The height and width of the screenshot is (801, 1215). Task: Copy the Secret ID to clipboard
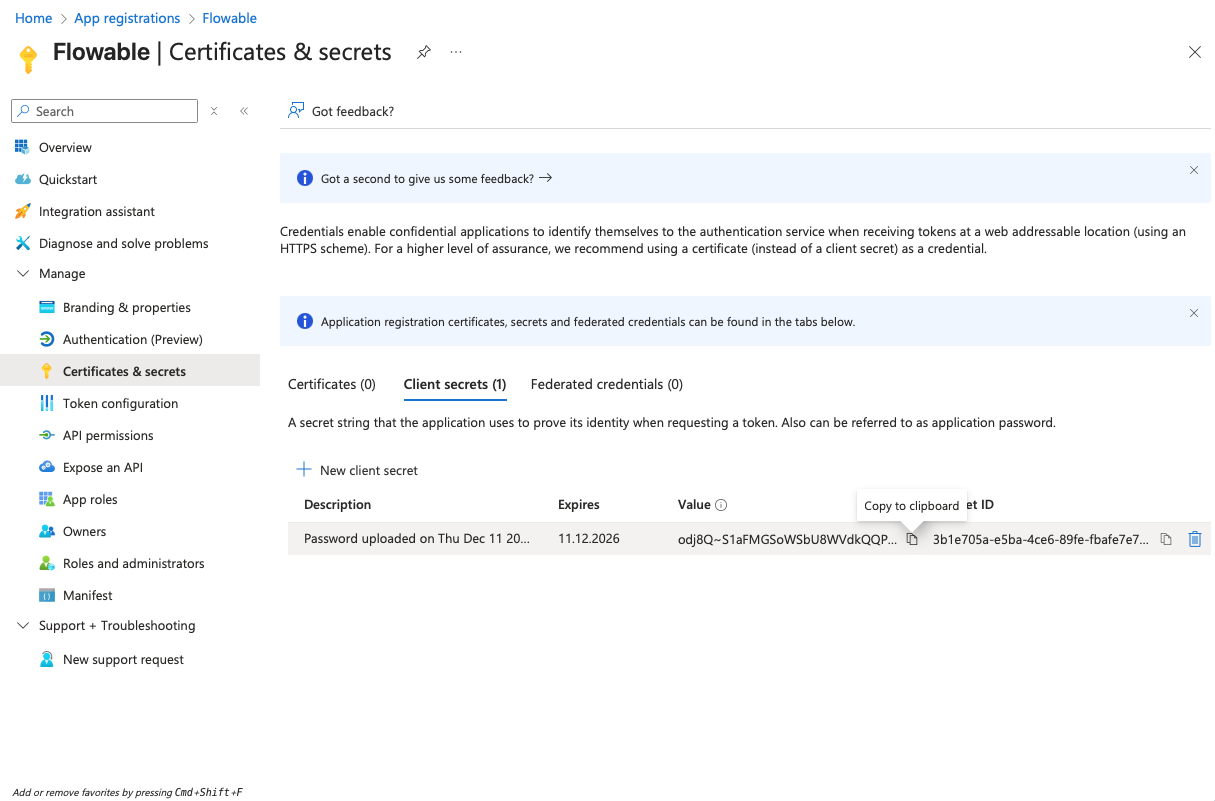click(x=1166, y=539)
